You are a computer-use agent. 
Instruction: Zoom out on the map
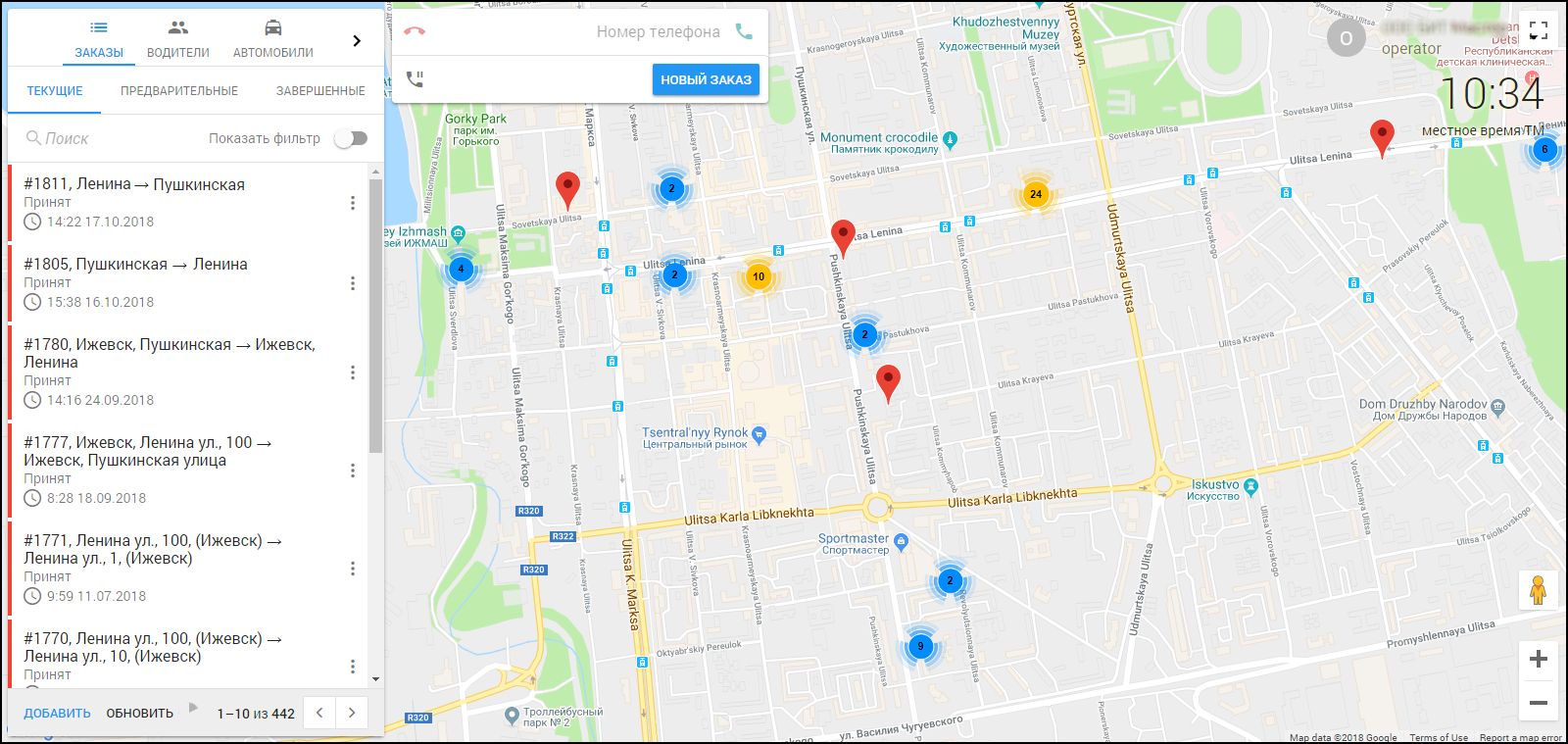pos(1538,703)
